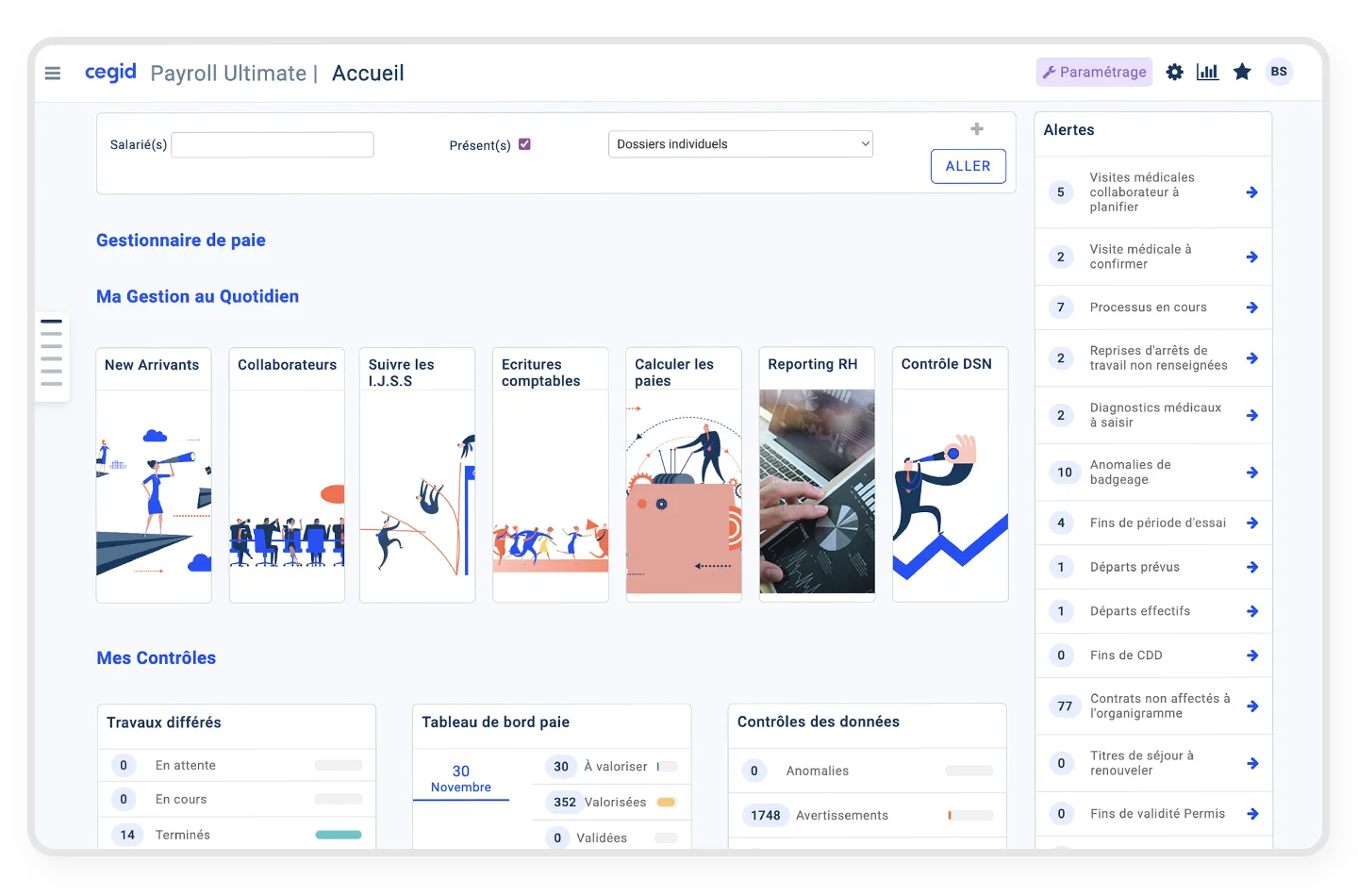Click the settings gear icon
Image resolution: width=1358 pixels, height=896 pixels.
(x=1174, y=72)
